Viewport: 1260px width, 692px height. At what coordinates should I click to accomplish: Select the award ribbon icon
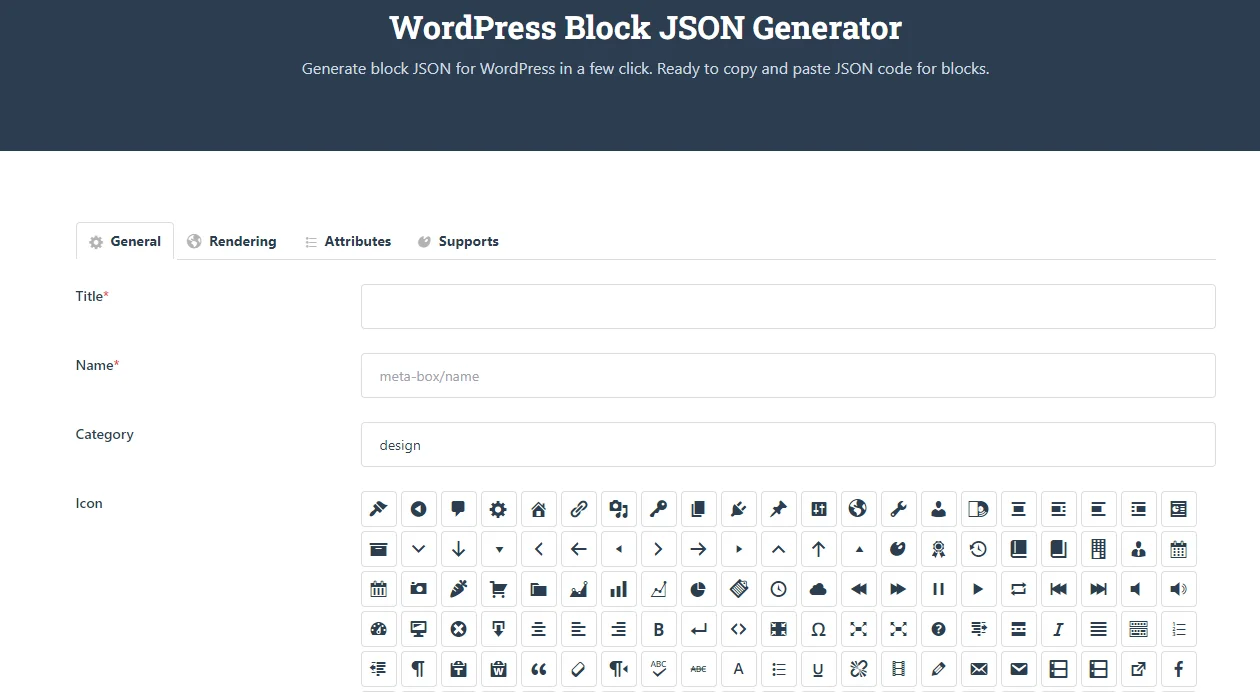(x=939, y=549)
